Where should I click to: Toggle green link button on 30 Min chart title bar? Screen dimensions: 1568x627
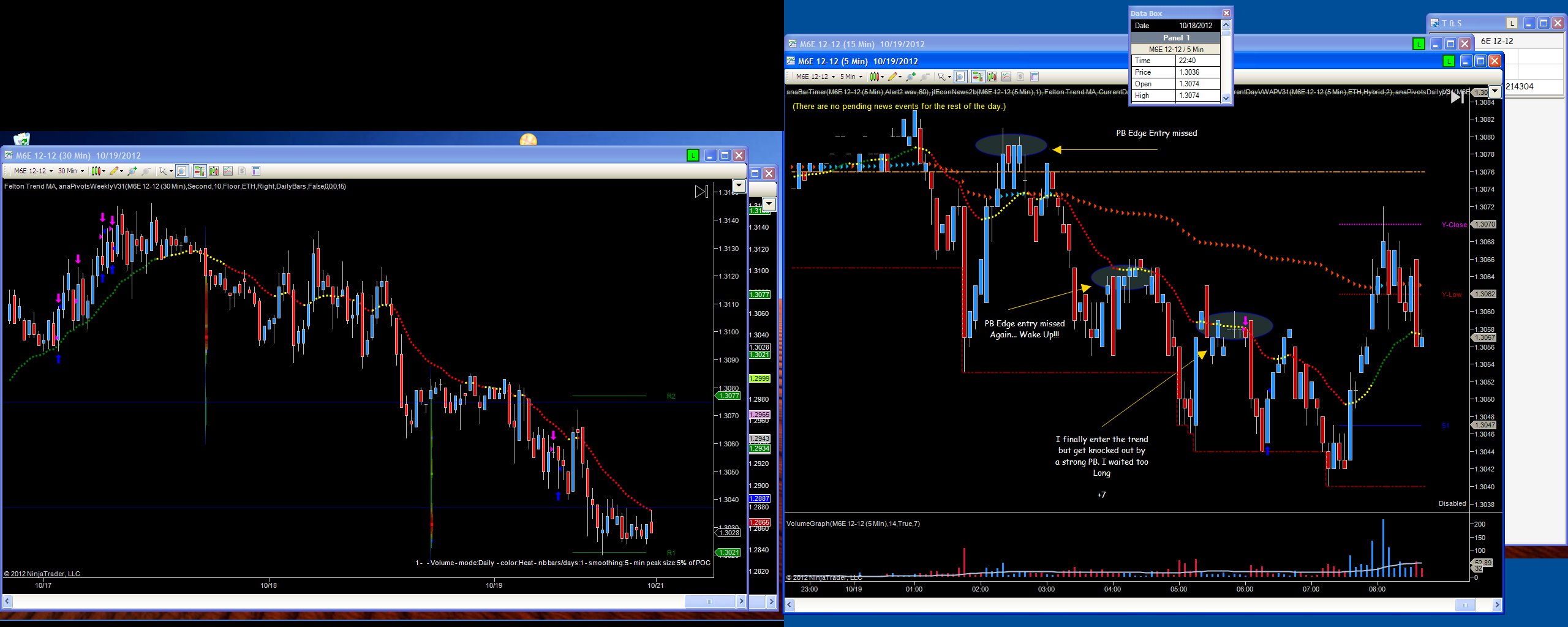[x=693, y=156]
